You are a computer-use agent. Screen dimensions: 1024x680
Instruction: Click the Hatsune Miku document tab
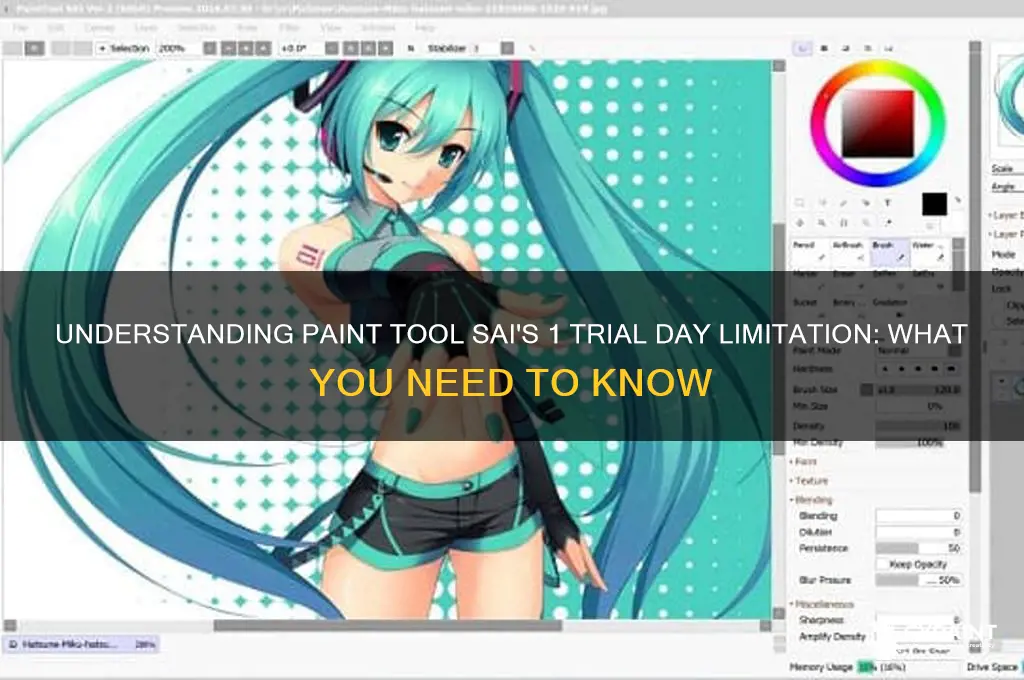click(x=81, y=645)
